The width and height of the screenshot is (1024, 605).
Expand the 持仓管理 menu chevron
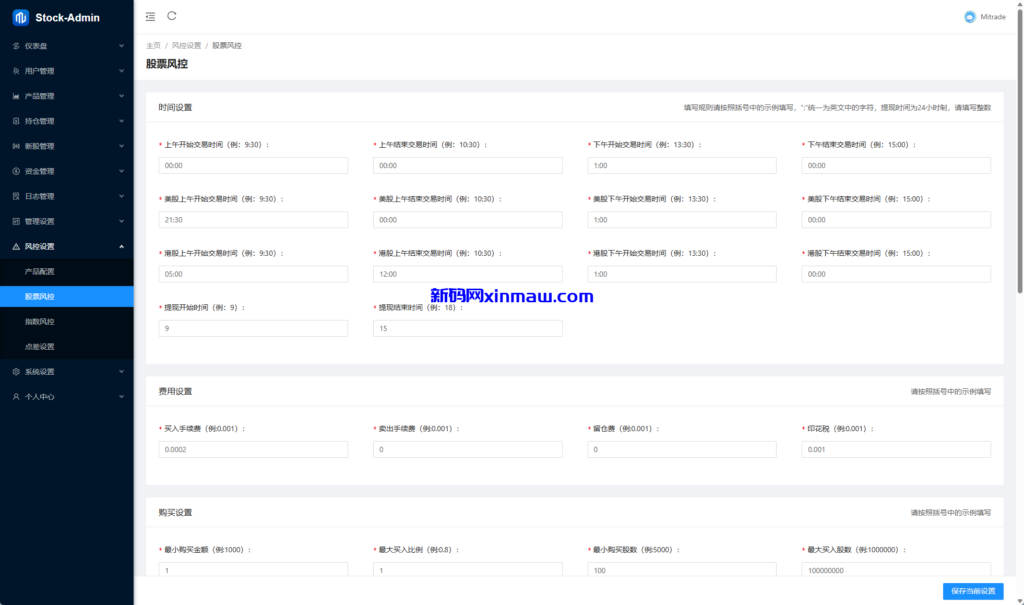[x=121, y=121]
